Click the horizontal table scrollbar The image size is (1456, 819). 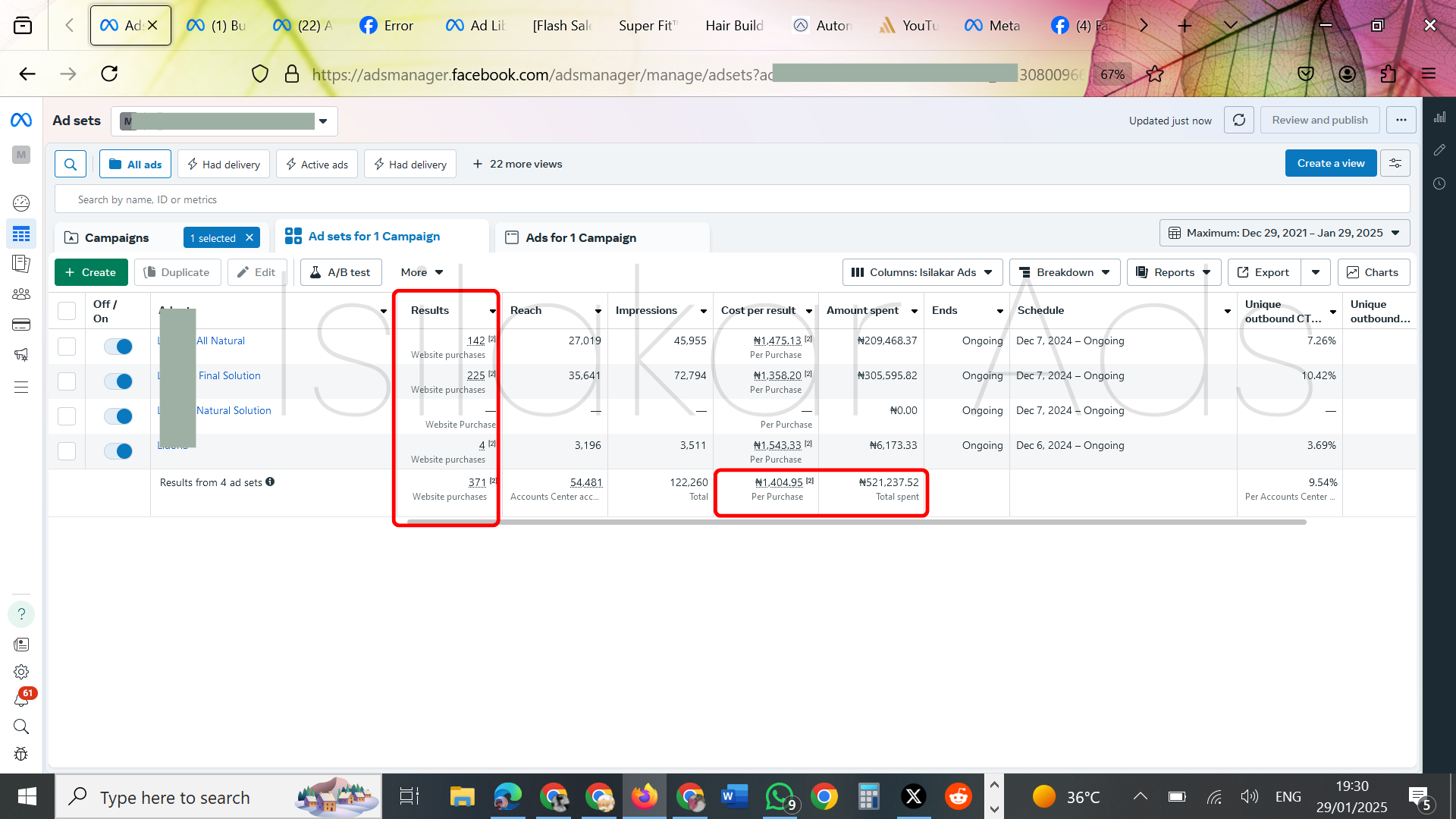pyautogui.click(x=855, y=522)
